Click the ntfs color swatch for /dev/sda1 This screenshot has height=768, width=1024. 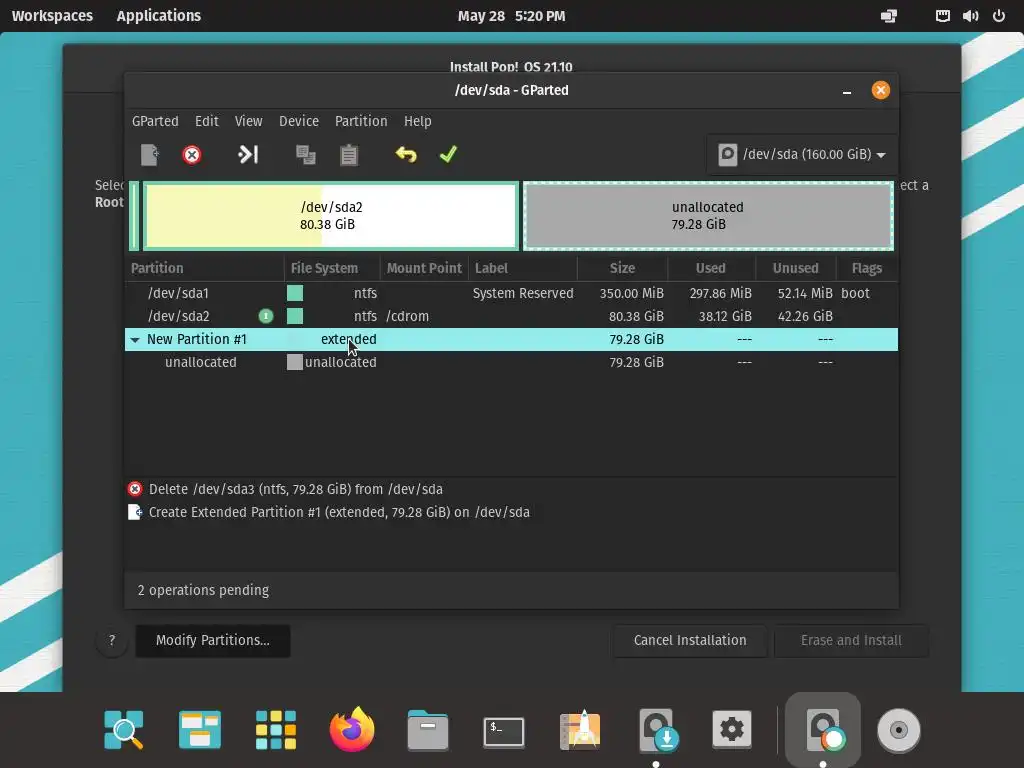pyautogui.click(x=295, y=293)
